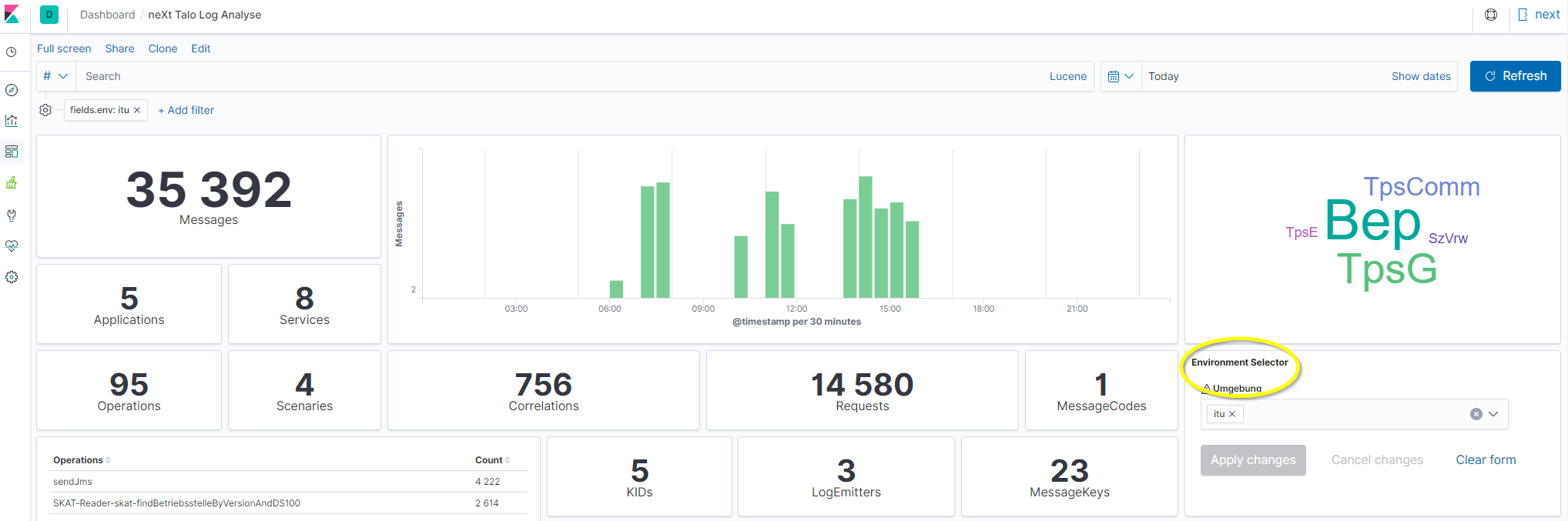Viewport: 1568px width, 521px height.
Task: Go to Dashboard breadcrumb
Action: point(107,15)
